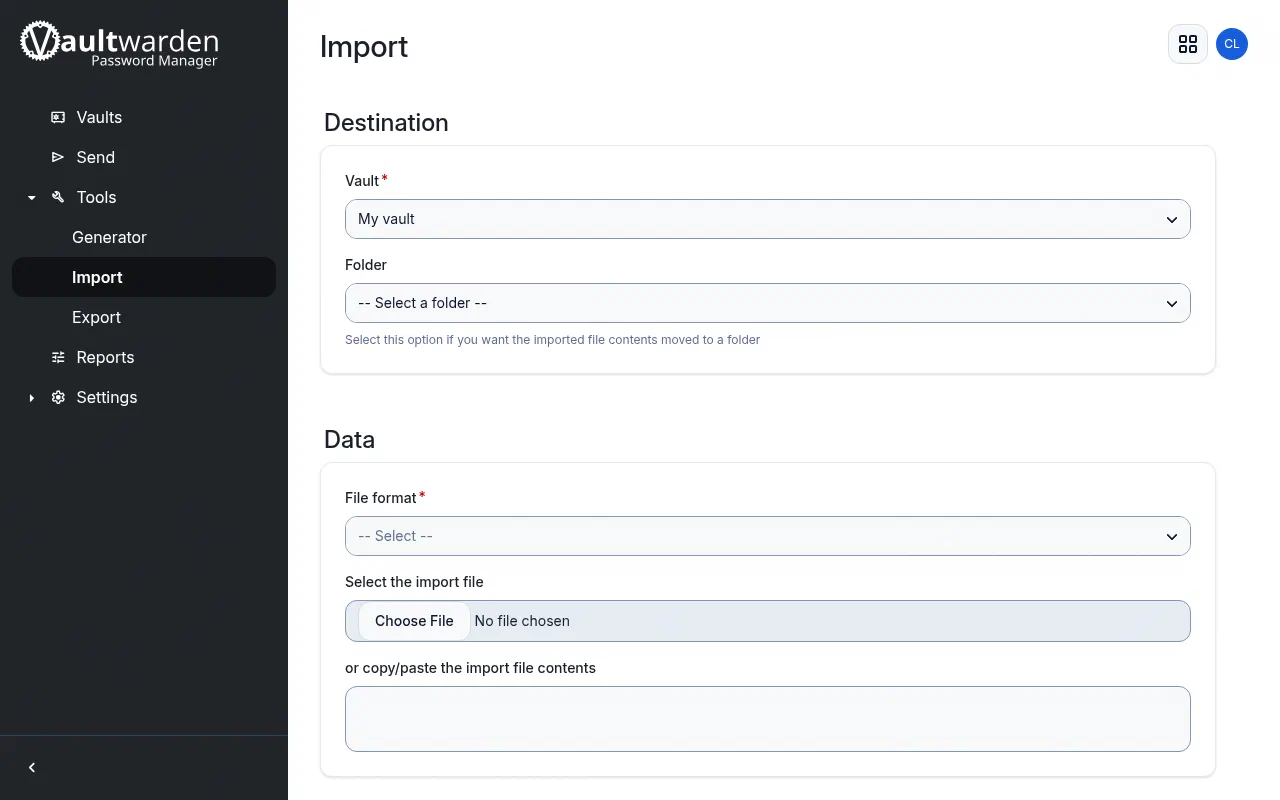Click the 'File format' field label
Image resolution: width=1280 pixels, height=800 pixels.
(x=381, y=498)
